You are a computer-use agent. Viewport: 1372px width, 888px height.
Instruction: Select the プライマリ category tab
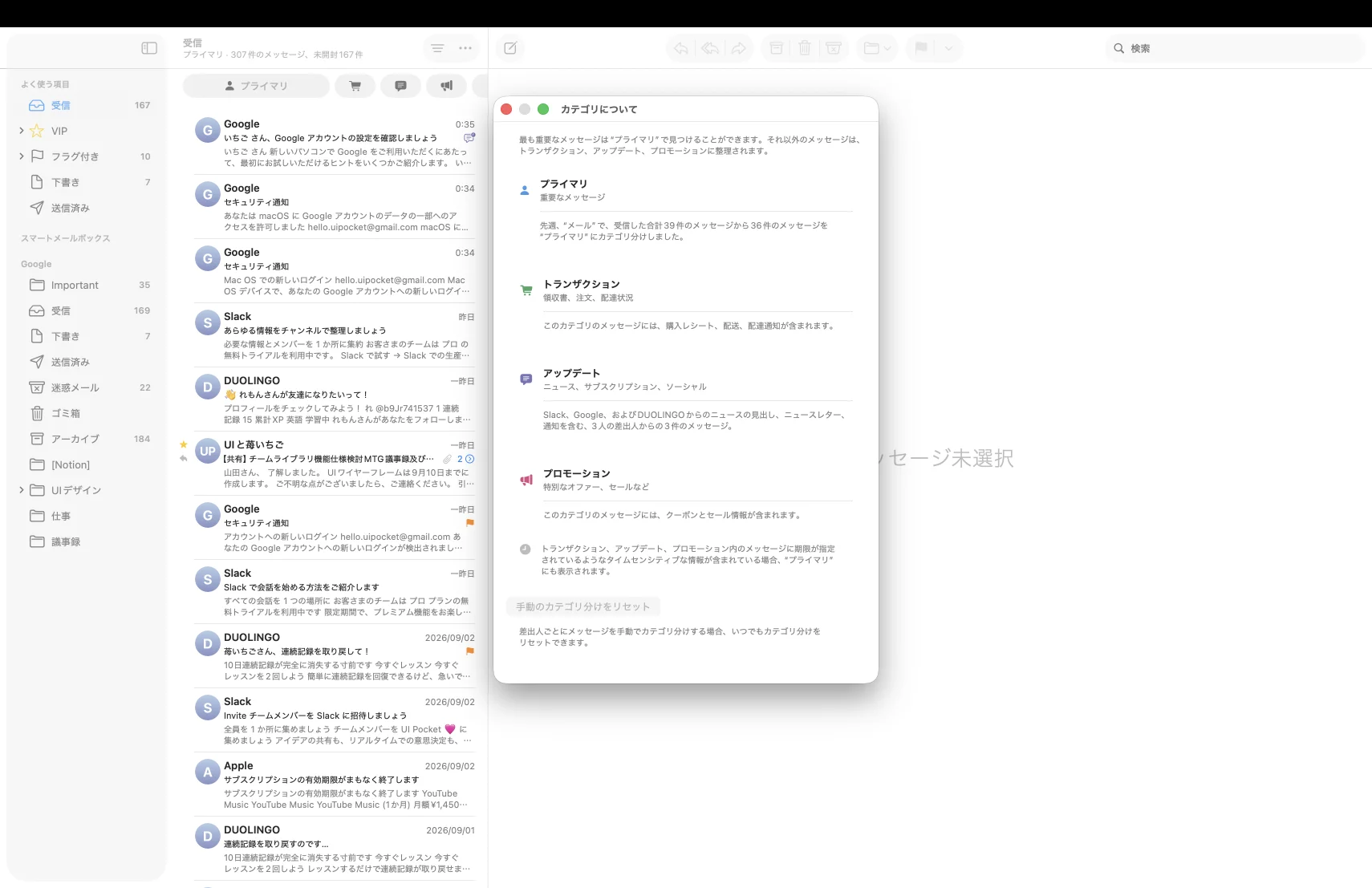pyautogui.click(x=256, y=86)
